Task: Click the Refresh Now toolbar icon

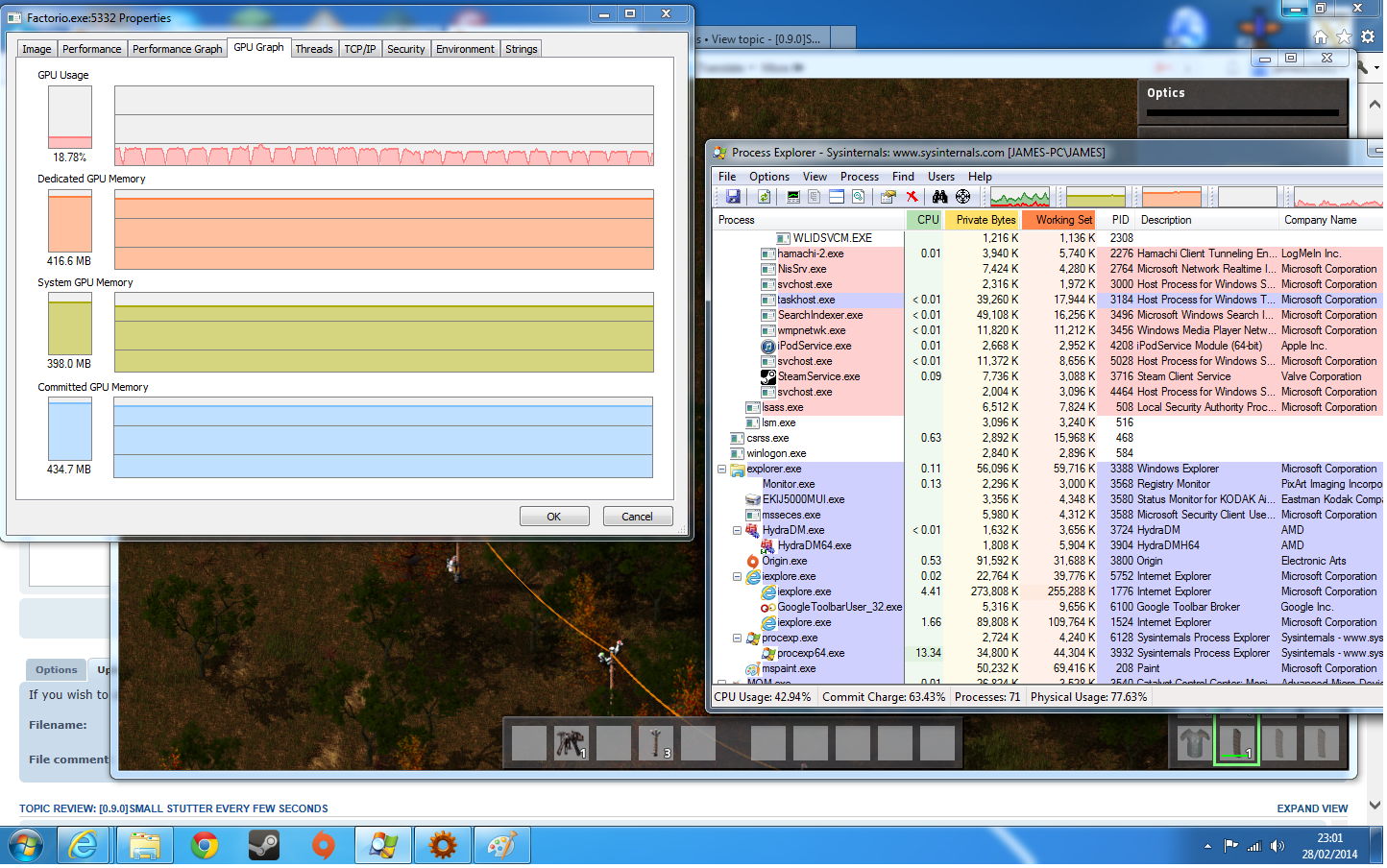Action: (x=765, y=197)
